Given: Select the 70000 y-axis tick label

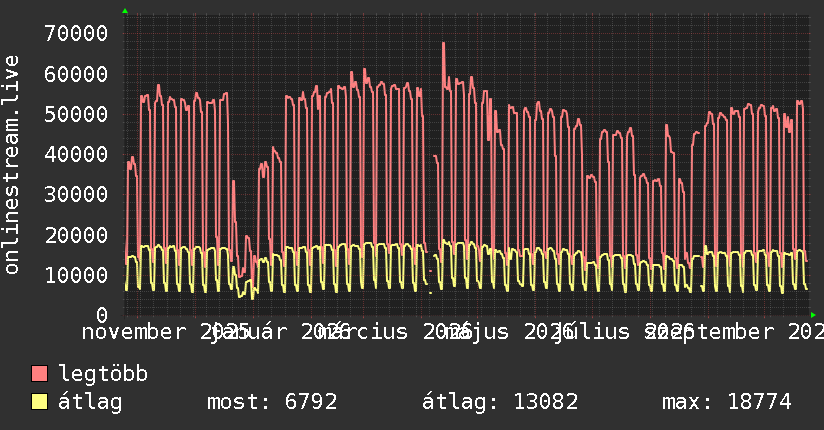Looking at the screenshot, I should pyautogui.click(x=76, y=33).
